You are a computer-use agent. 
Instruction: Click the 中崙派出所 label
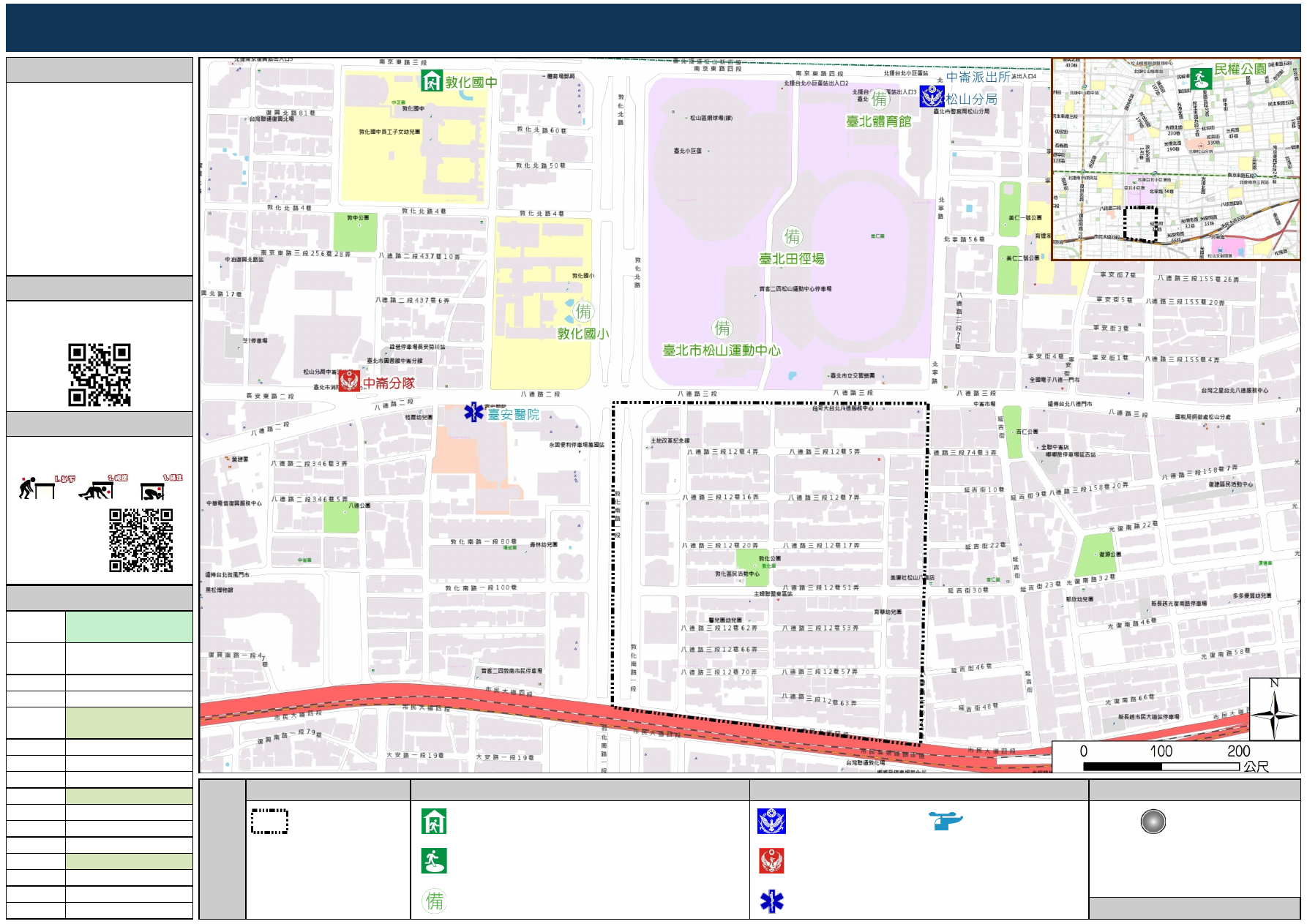(978, 77)
